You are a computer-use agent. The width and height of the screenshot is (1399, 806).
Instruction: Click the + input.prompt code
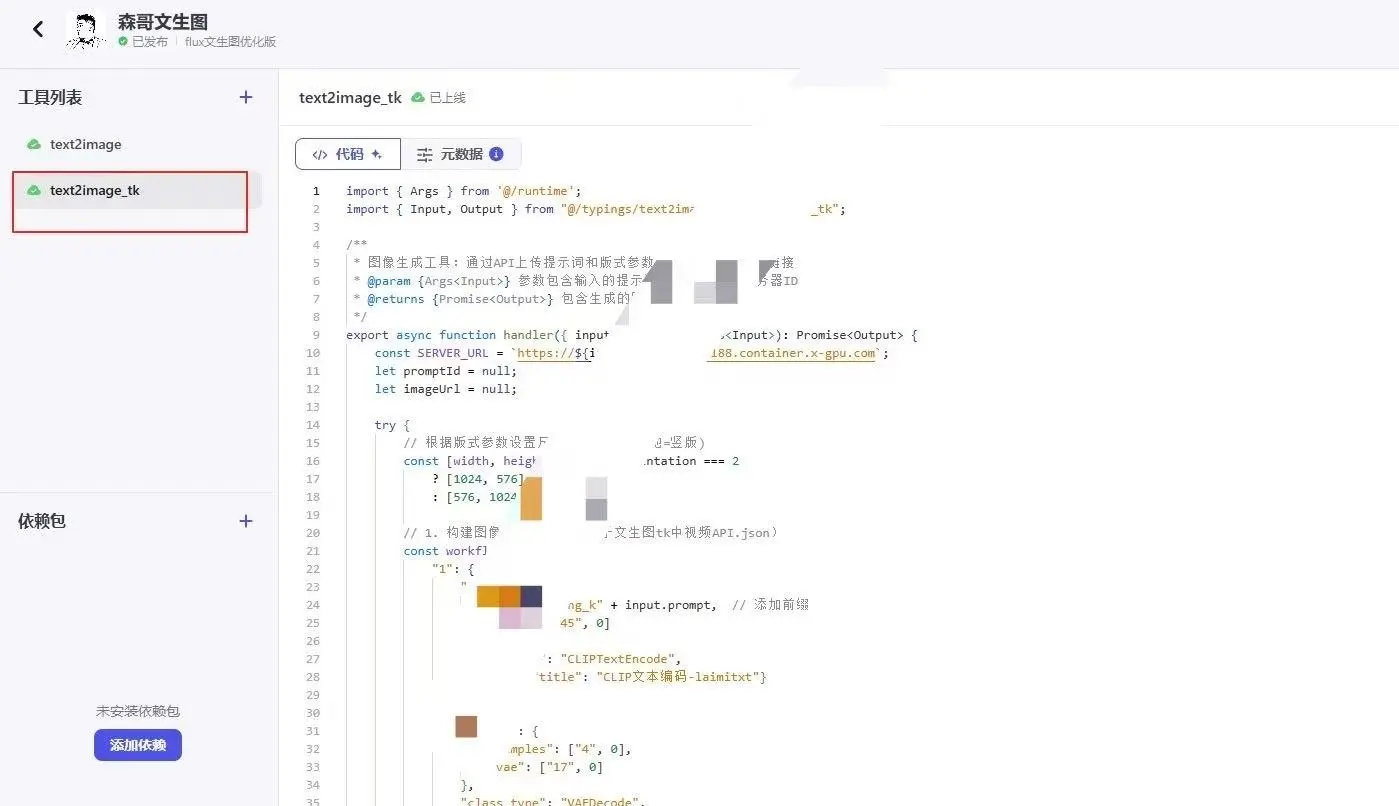662,605
